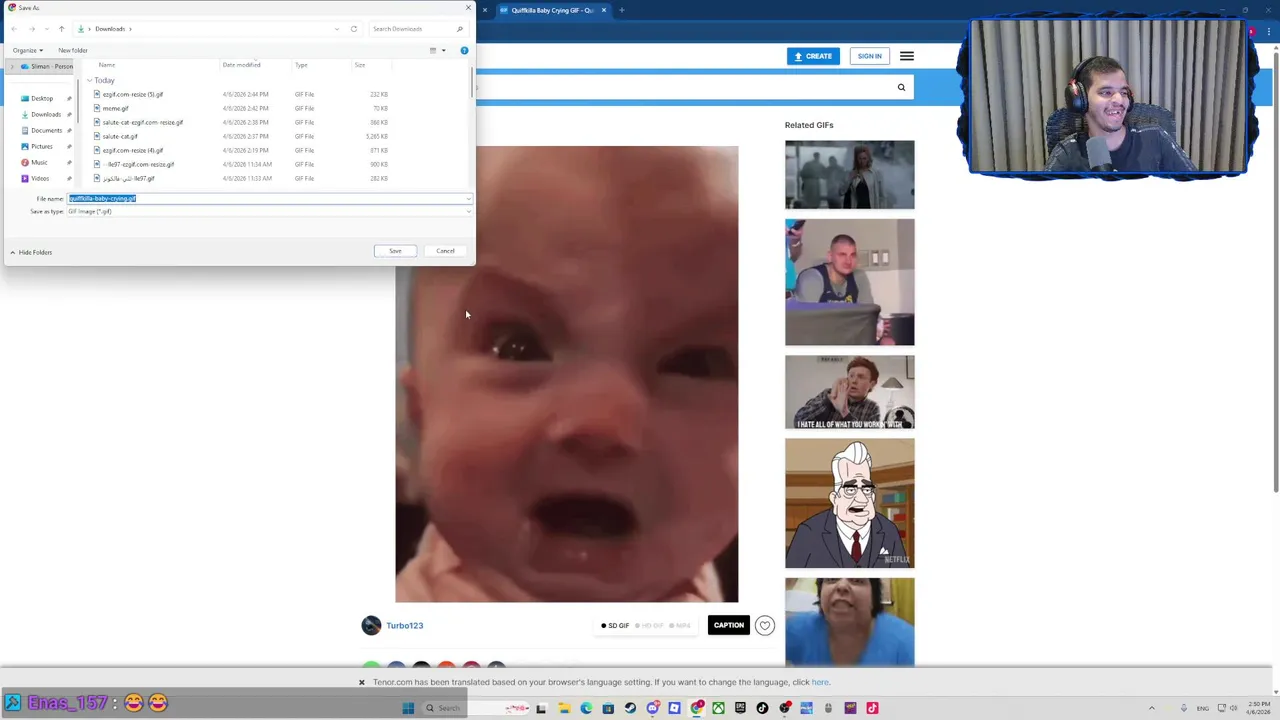Refresh the Downloads folder listing
1280x720 pixels.
point(353,29)
